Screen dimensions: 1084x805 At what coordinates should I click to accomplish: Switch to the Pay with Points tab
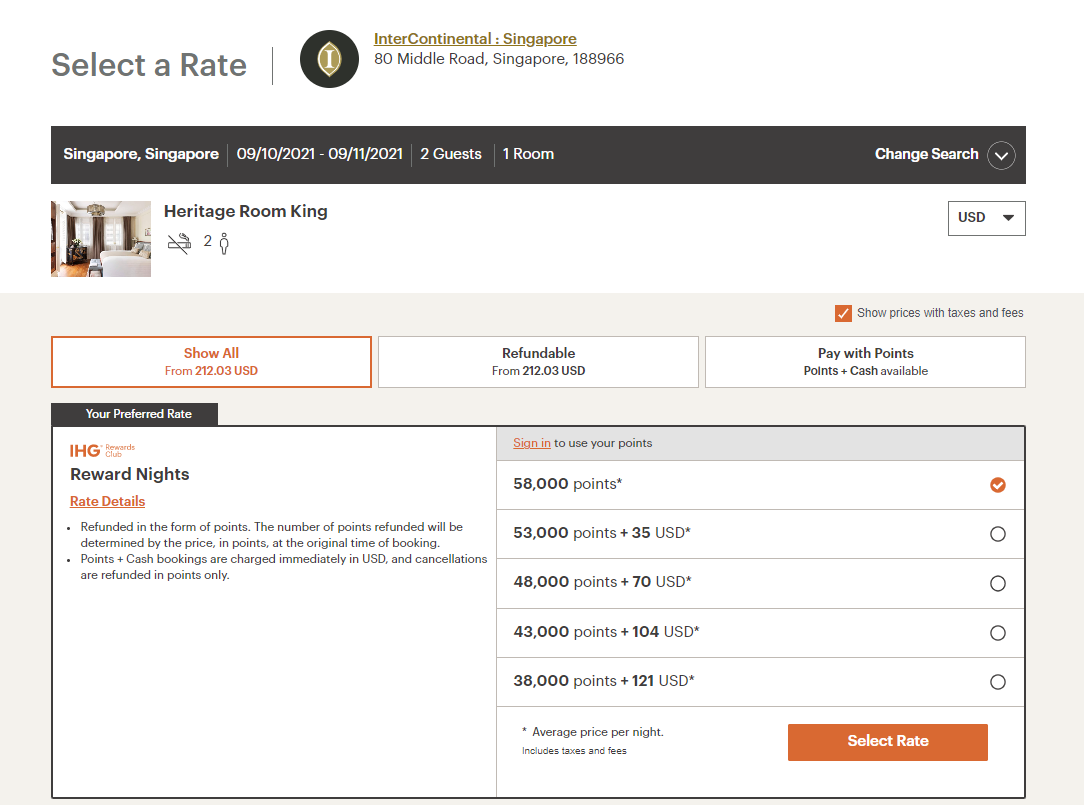pos(864,361)
